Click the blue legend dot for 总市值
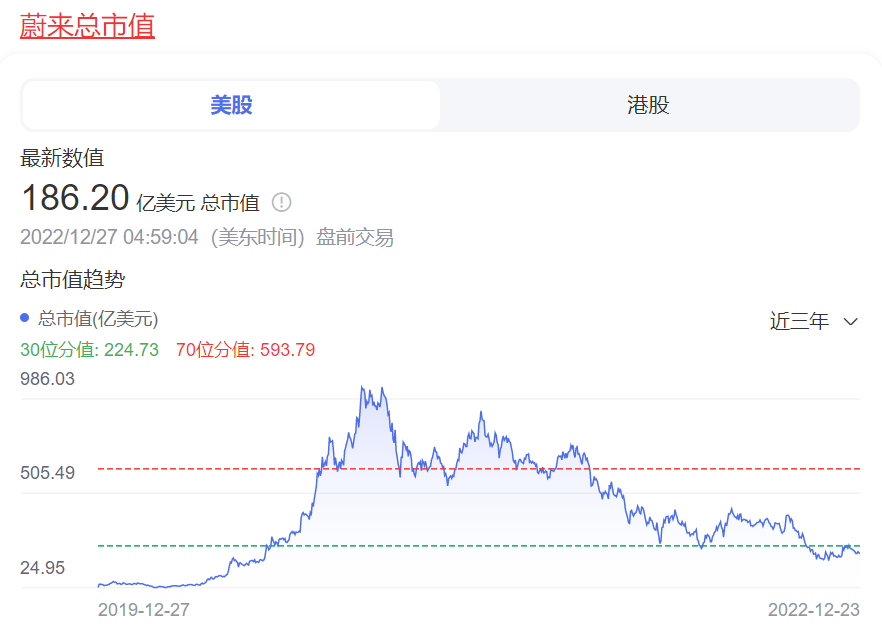 (25, 318)
